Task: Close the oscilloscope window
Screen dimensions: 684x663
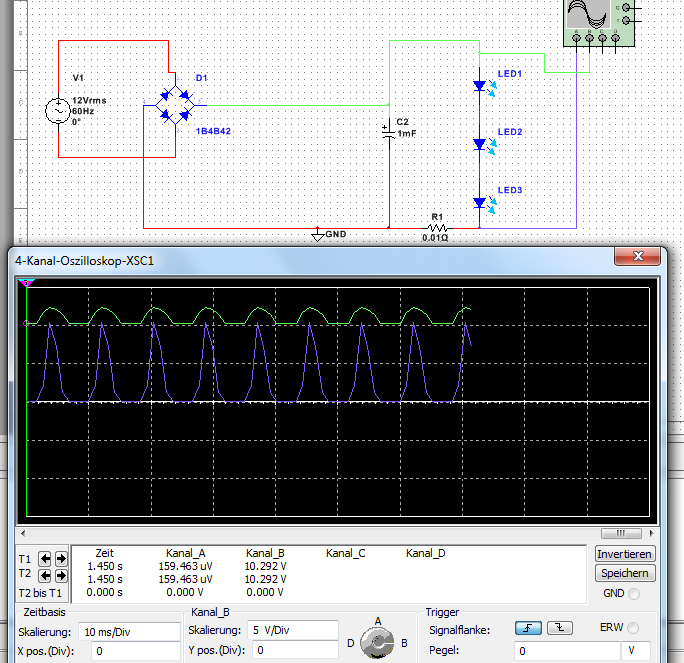Action: (637, 256)
